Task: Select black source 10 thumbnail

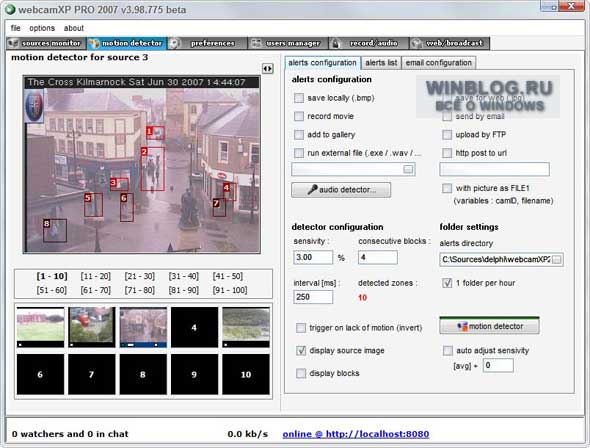Action: pyautogui.click(x=246, y=374)
